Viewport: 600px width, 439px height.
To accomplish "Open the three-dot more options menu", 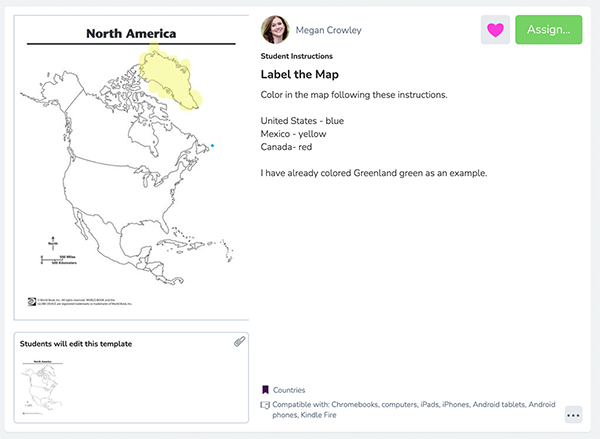I will (573, 415).
